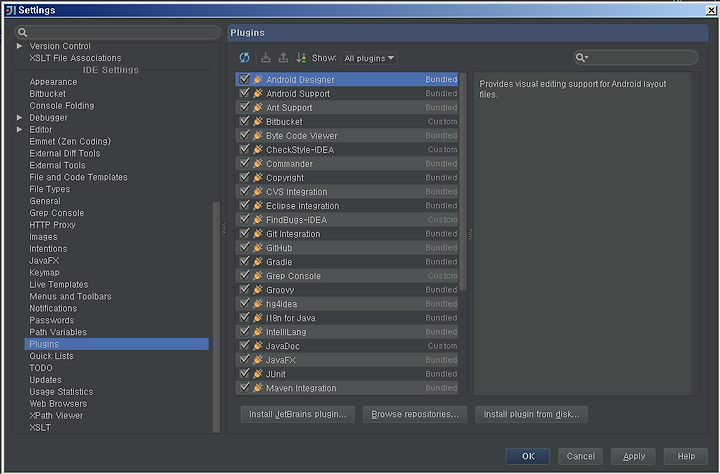
Task: Click the magnifier icon in plugins search
Action: pos(580,57)
